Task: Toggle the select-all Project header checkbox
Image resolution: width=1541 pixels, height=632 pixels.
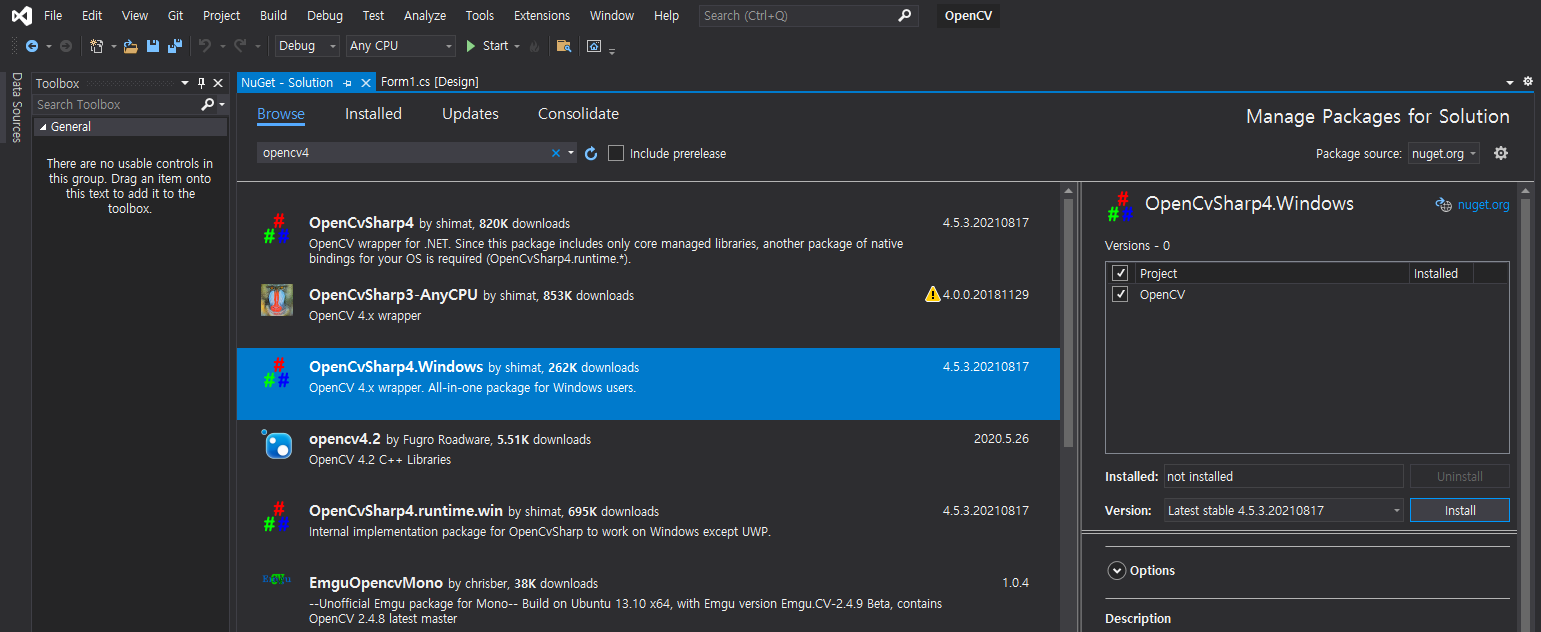Action: pos(1120,273)
